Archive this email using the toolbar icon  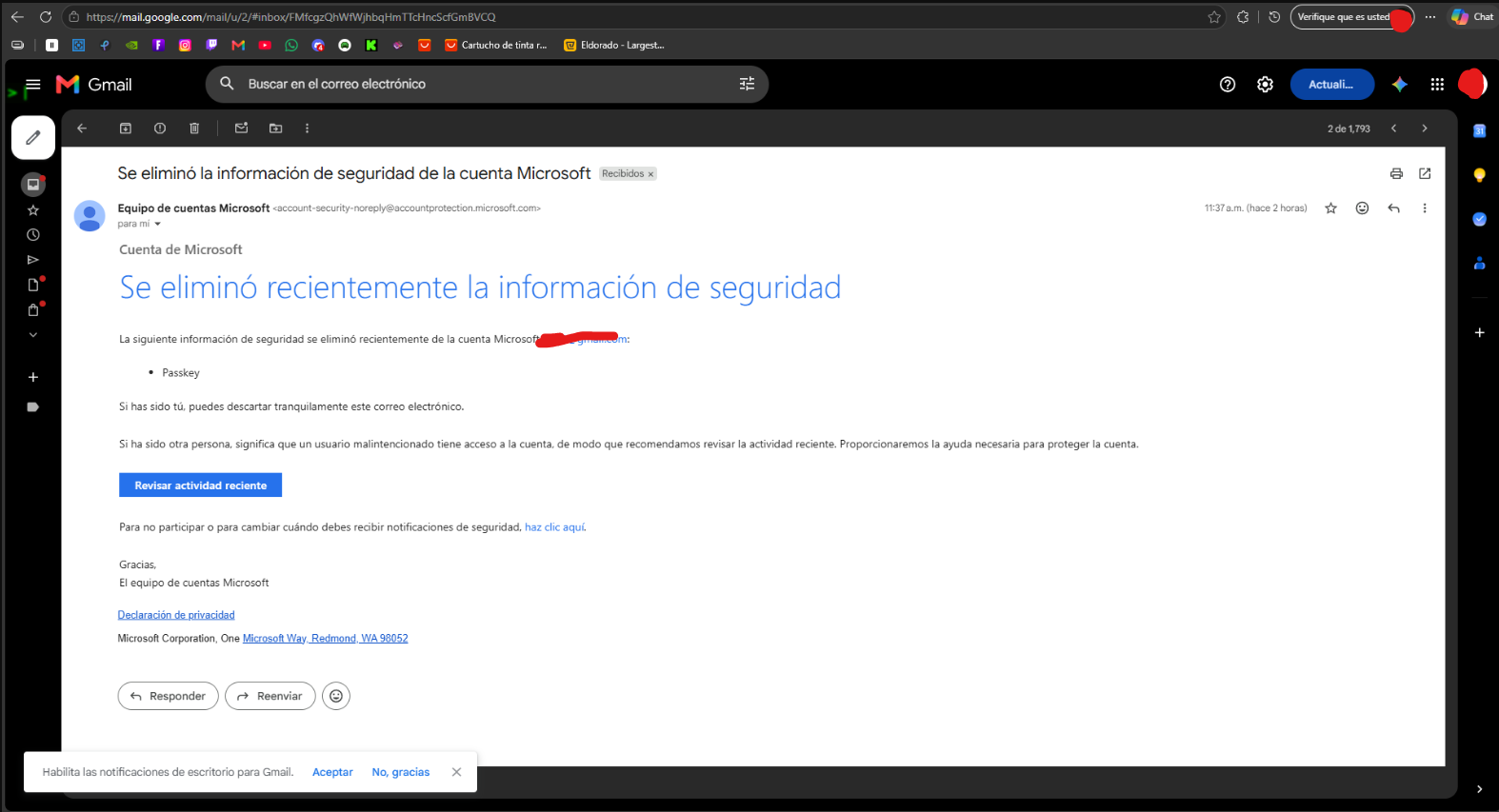coord(125,129)
